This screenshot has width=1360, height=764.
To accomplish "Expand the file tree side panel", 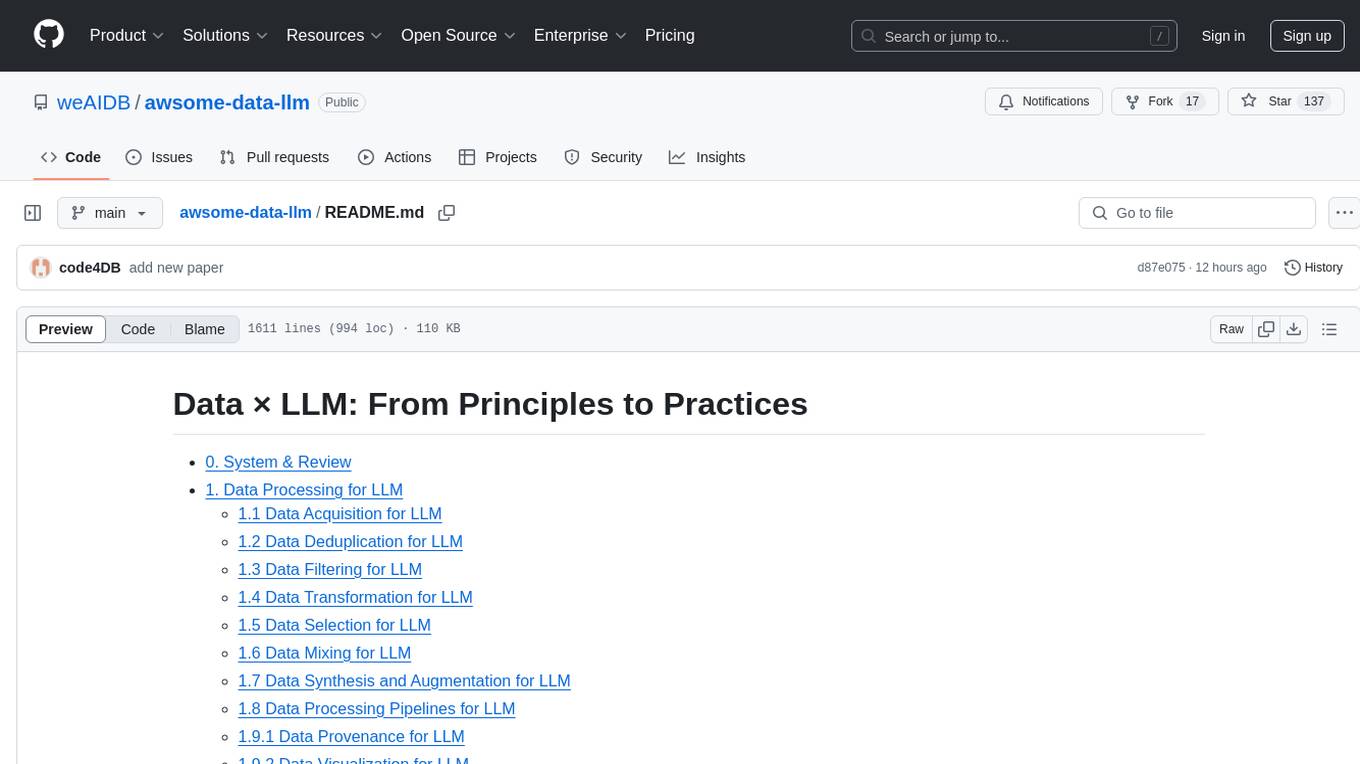I will (33, 213).
